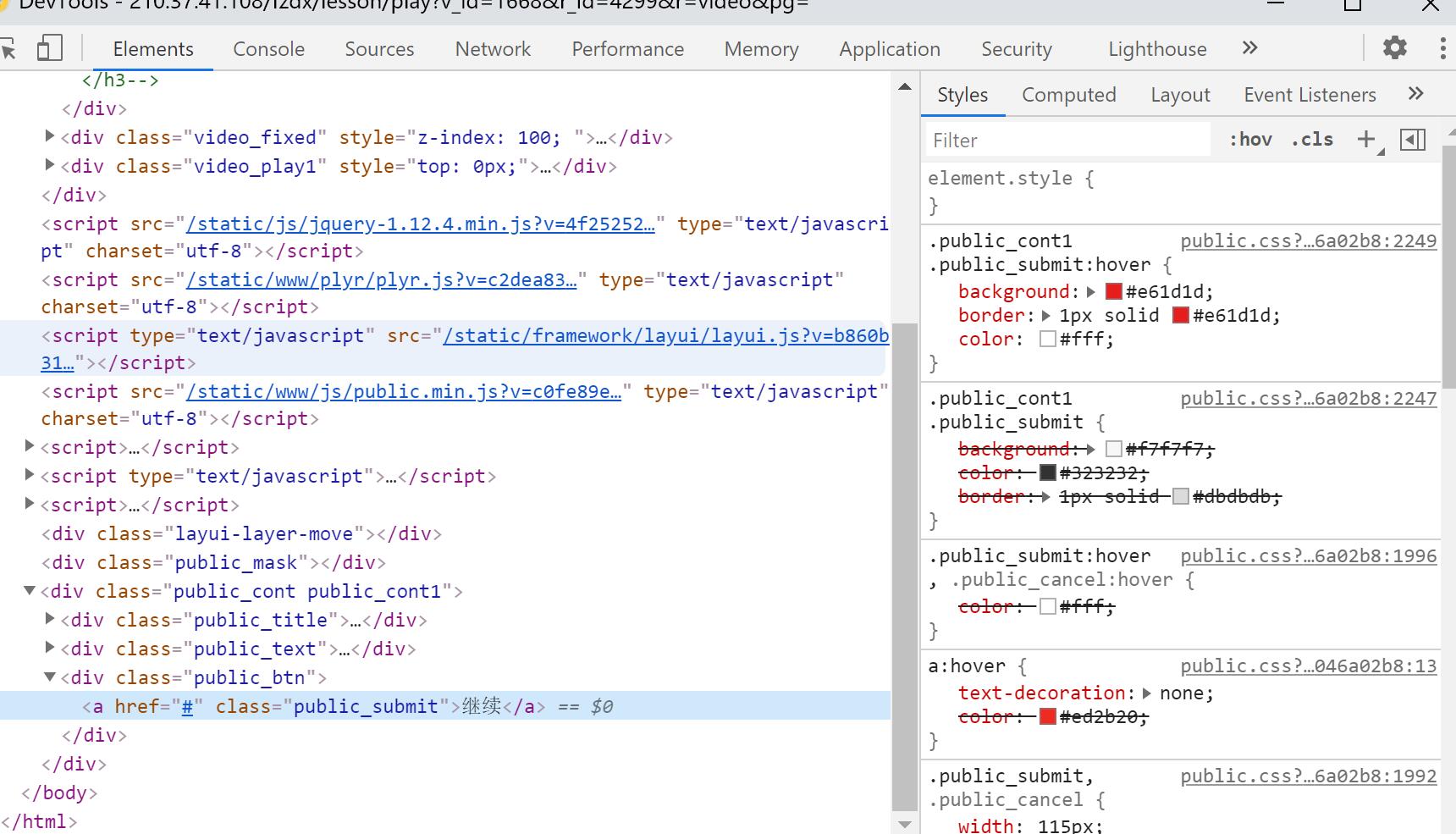The width and height of the screenshot is (1456, 834).
Task: Select the Elements tab
Action: coord(153,49)
